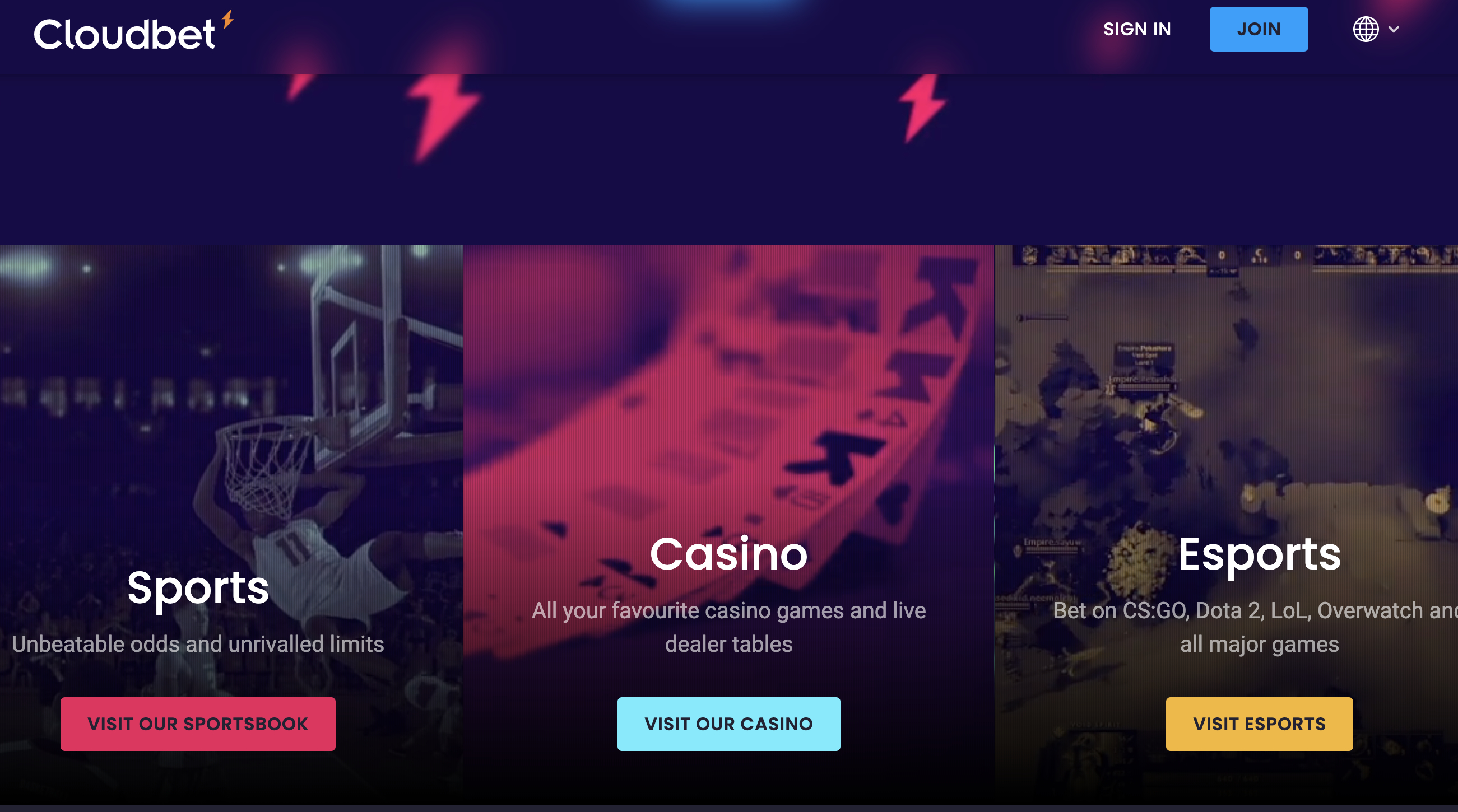Select the Casino heading
The height and width of the screenshot is (812, 1458).
click(728, 554)
